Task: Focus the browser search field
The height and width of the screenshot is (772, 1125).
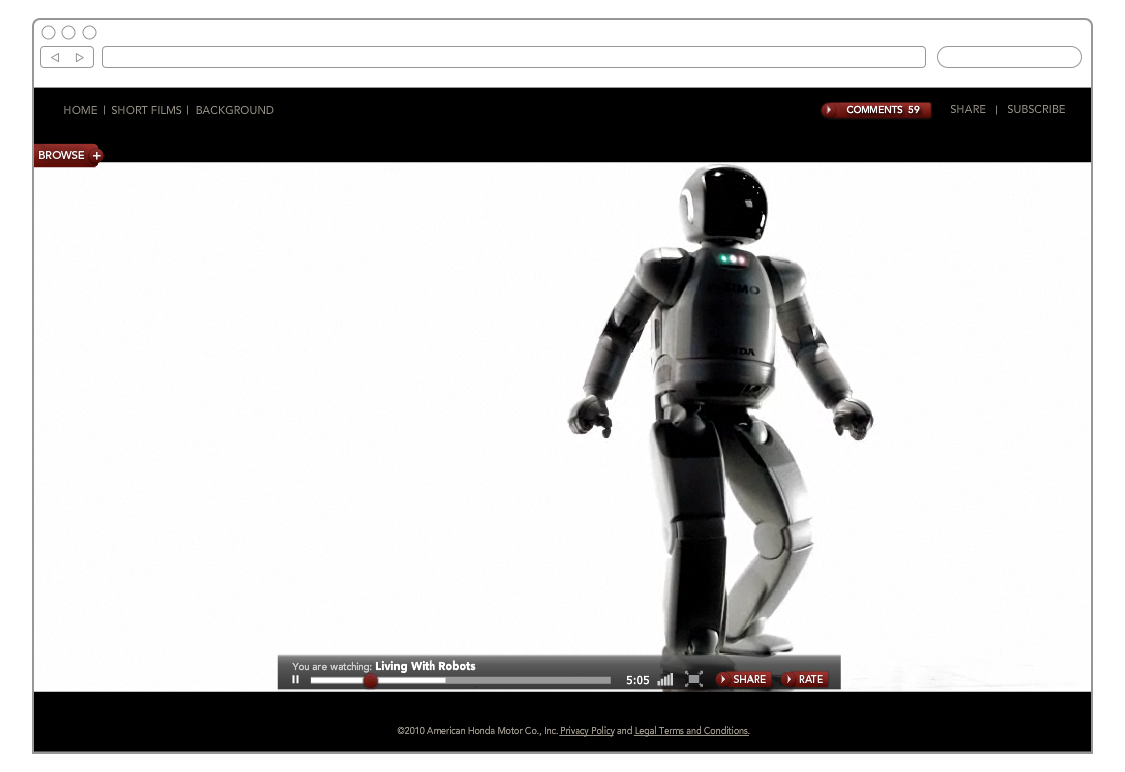Action: [1009, 57]
